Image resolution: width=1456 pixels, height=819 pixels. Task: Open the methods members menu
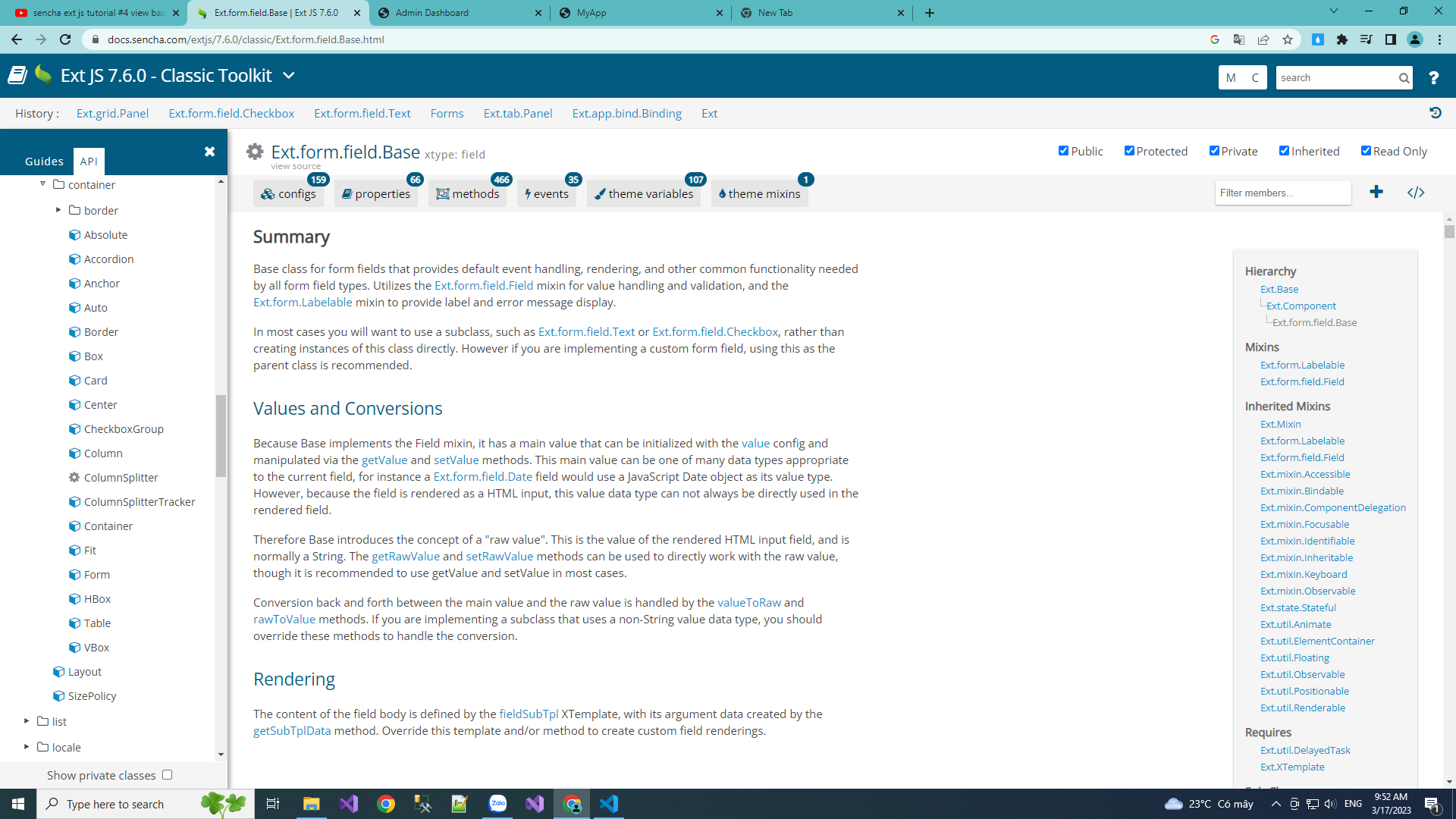467,194
